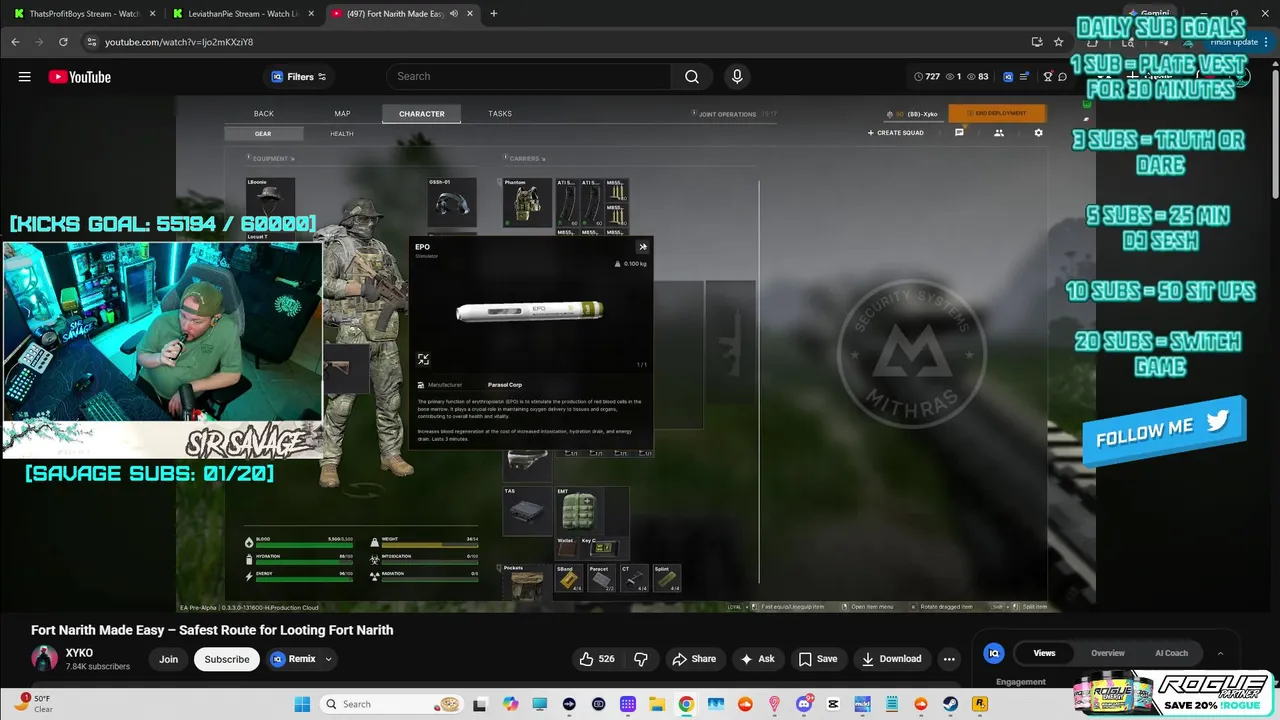The width and height of the screenshot is (1280, 720).
Task: Open the vidIQ Filters button
Action: tap(298, 77)
